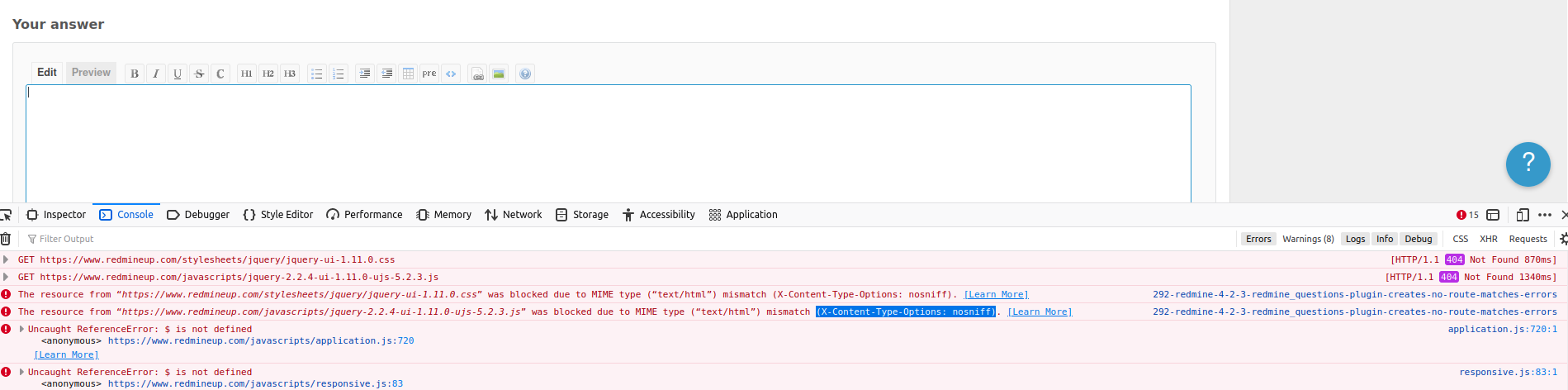The image size is (1568, 390).
Task: Open the devtools three-dots customize menu
Action: 1545,215
